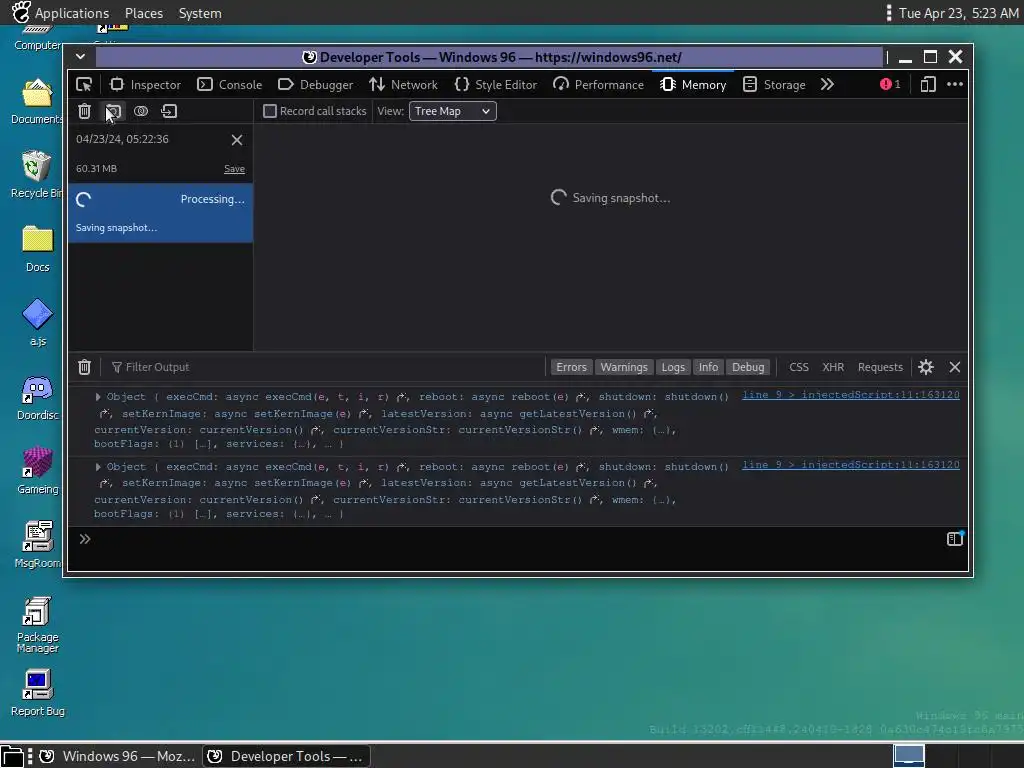Toggle responsive design mode icon
Viewport: 1024px width, 768px height.
(928, 84)
